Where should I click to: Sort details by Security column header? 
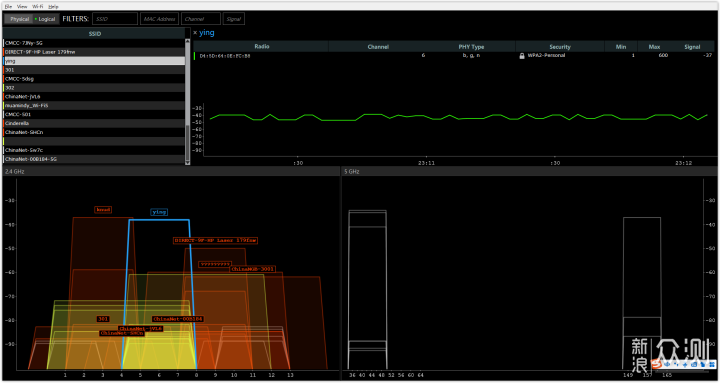click(560, 46)
